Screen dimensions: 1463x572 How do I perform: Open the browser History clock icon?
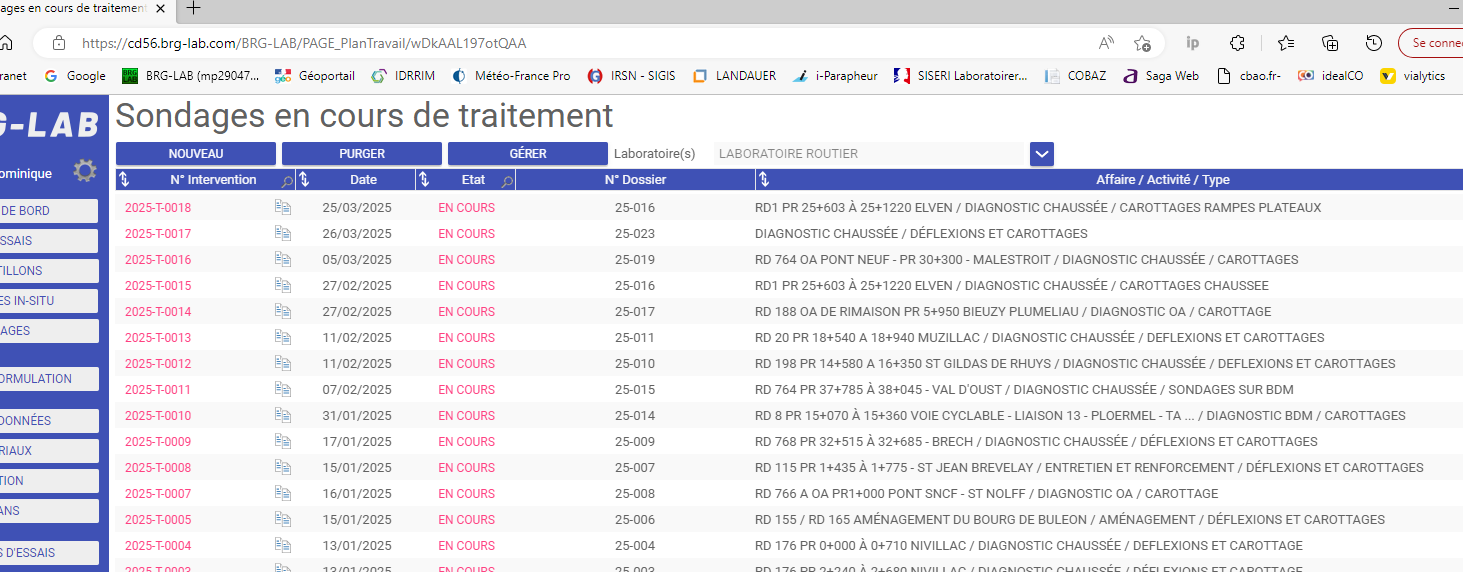pos(1374,43)
